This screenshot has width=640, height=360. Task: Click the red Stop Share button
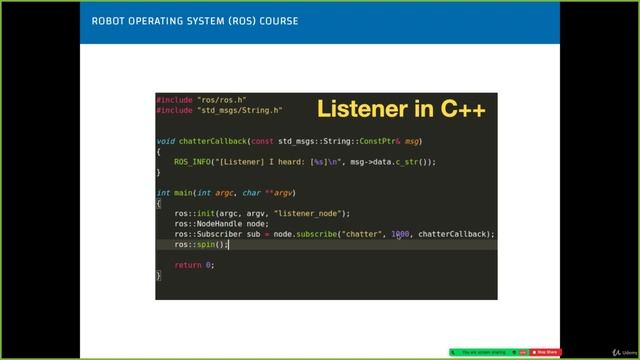545,352
